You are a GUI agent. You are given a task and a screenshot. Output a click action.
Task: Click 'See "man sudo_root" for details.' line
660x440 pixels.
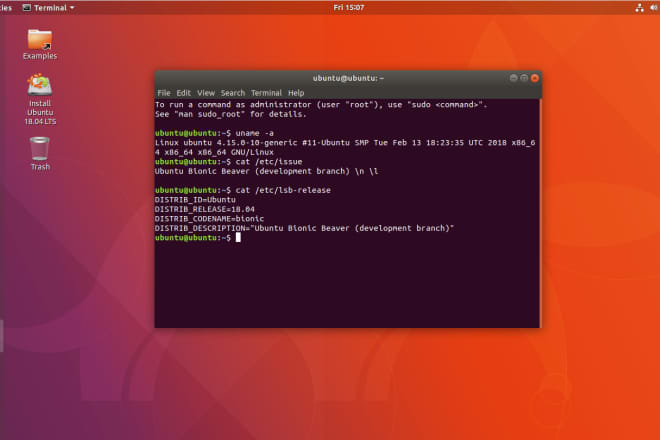click(x=231, y=114)
